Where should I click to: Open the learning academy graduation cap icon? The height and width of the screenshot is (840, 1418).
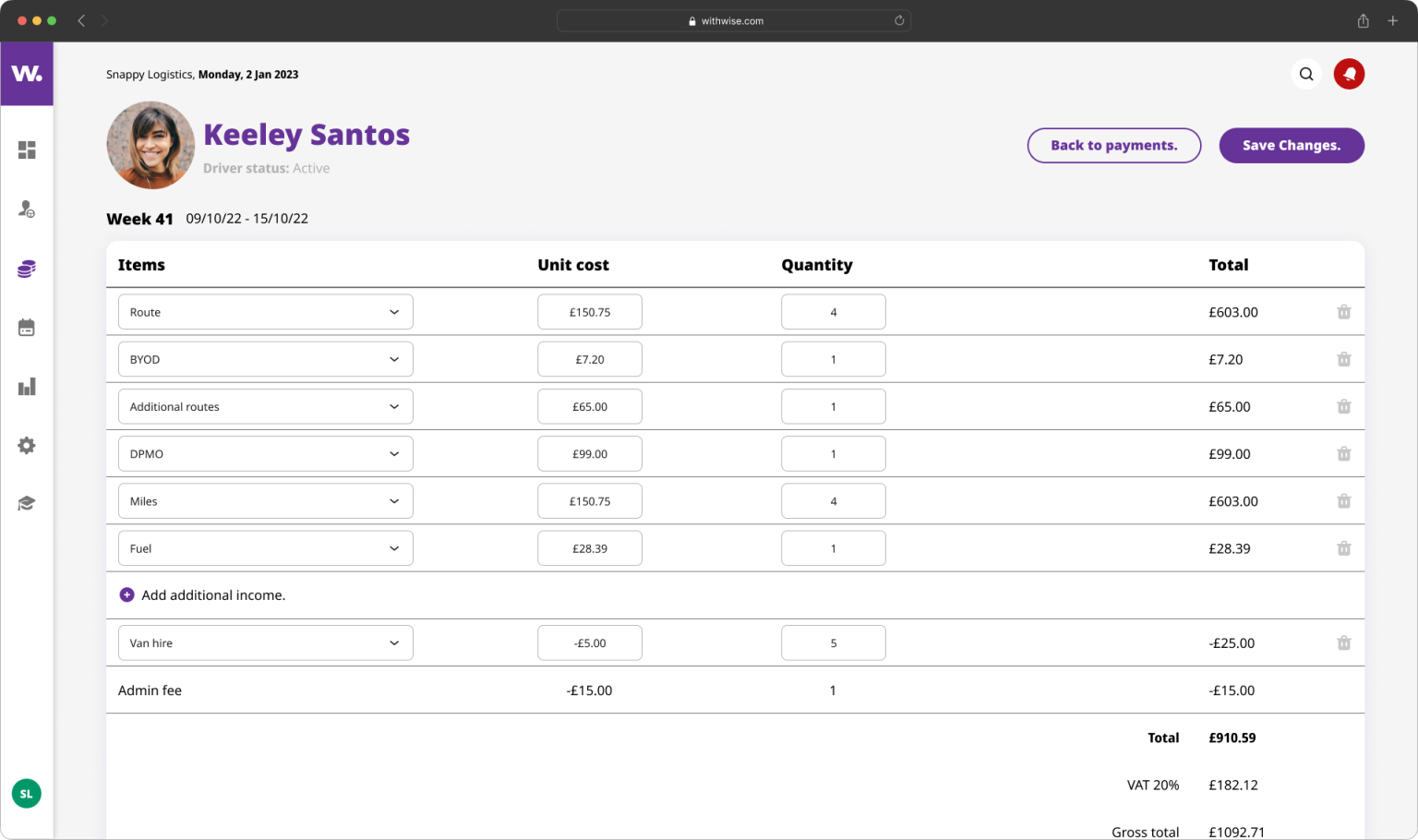pos(27,503)
